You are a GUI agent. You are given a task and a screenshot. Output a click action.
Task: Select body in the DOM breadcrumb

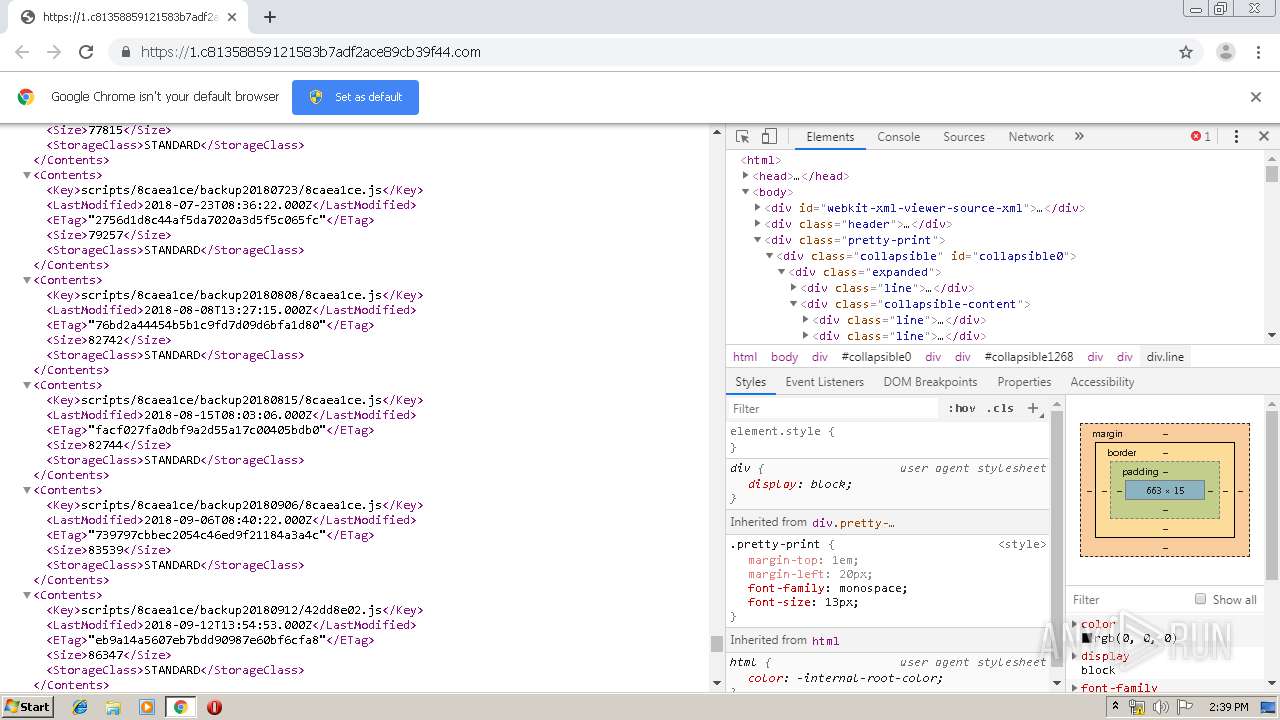[784, 357]
